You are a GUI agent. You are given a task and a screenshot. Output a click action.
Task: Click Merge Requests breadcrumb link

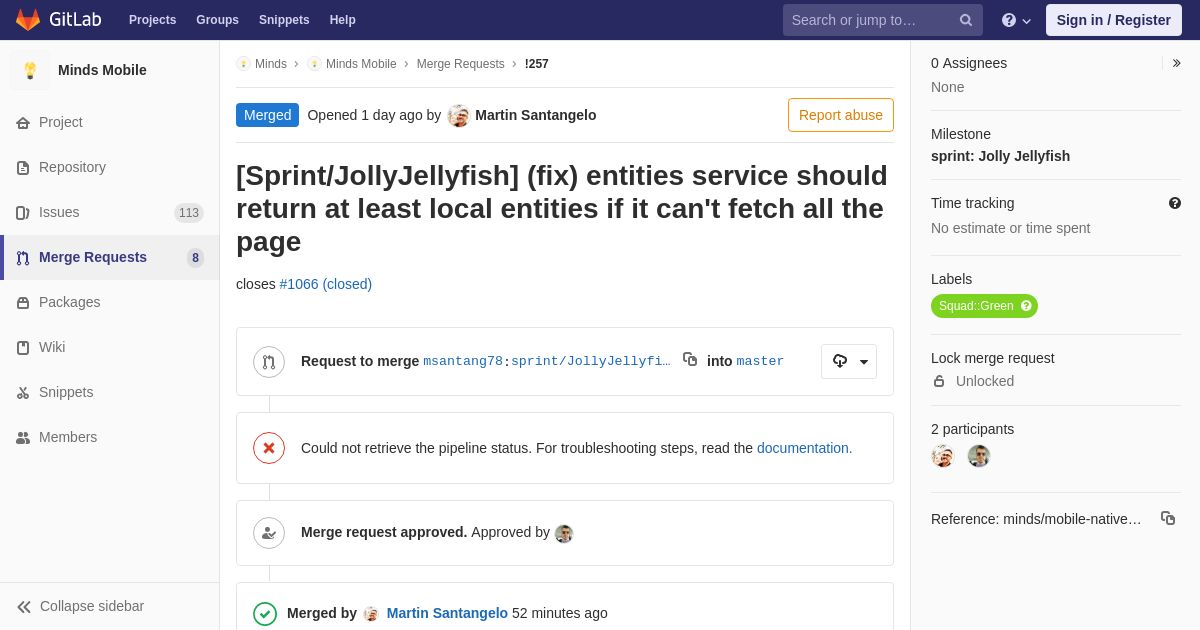pyautogui.click(x=461, y=64)
